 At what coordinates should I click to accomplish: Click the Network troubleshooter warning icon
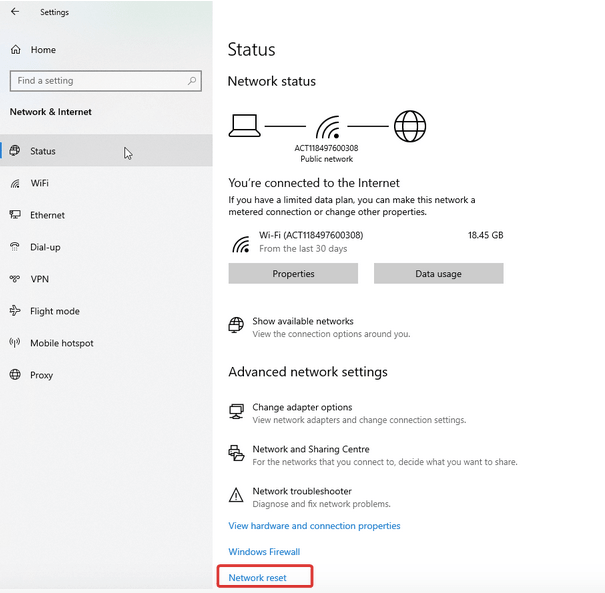pyautogui.click(x=236, y=495)
